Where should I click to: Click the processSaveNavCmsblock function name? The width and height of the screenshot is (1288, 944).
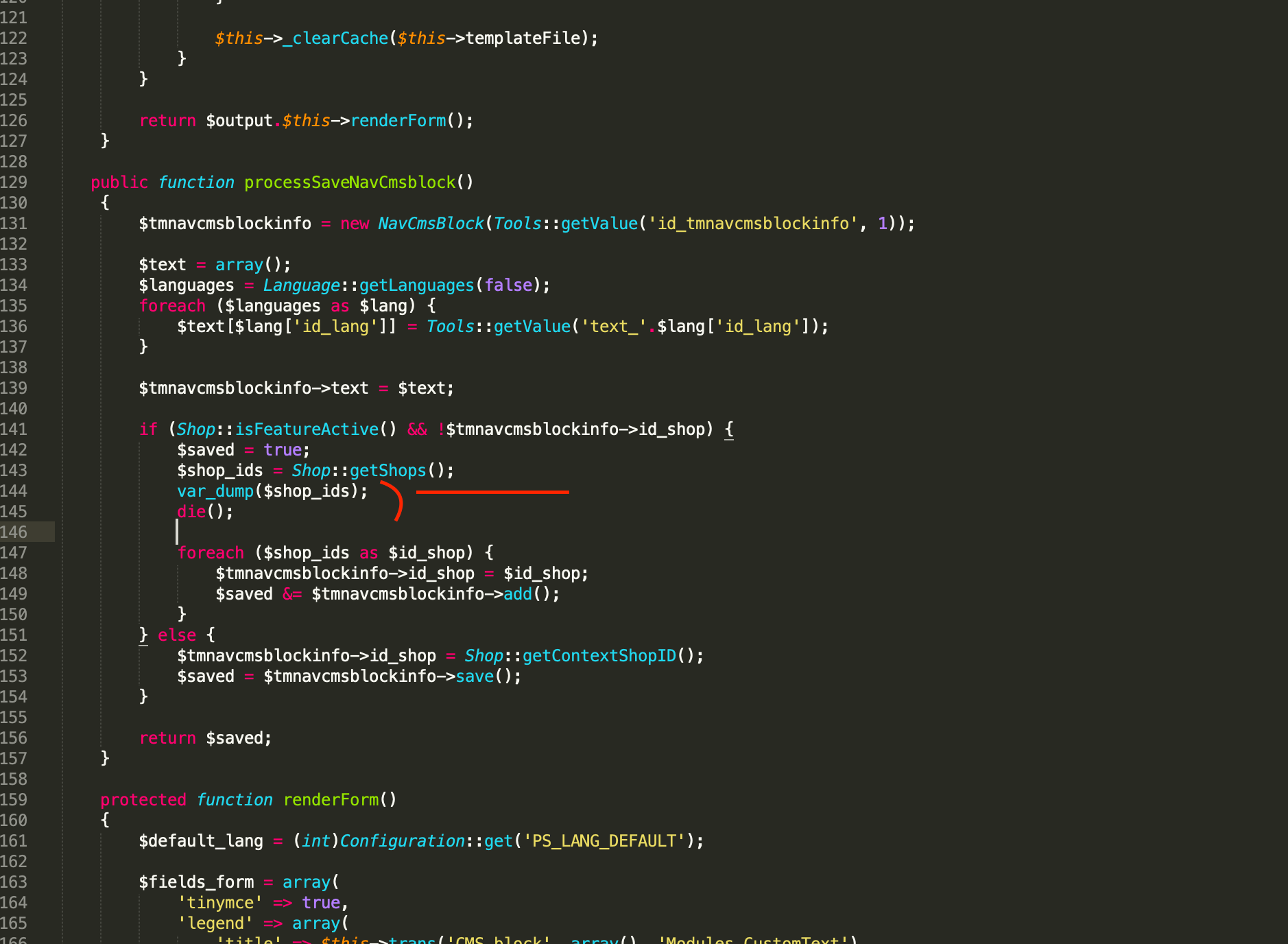click(x=350, y=182)
